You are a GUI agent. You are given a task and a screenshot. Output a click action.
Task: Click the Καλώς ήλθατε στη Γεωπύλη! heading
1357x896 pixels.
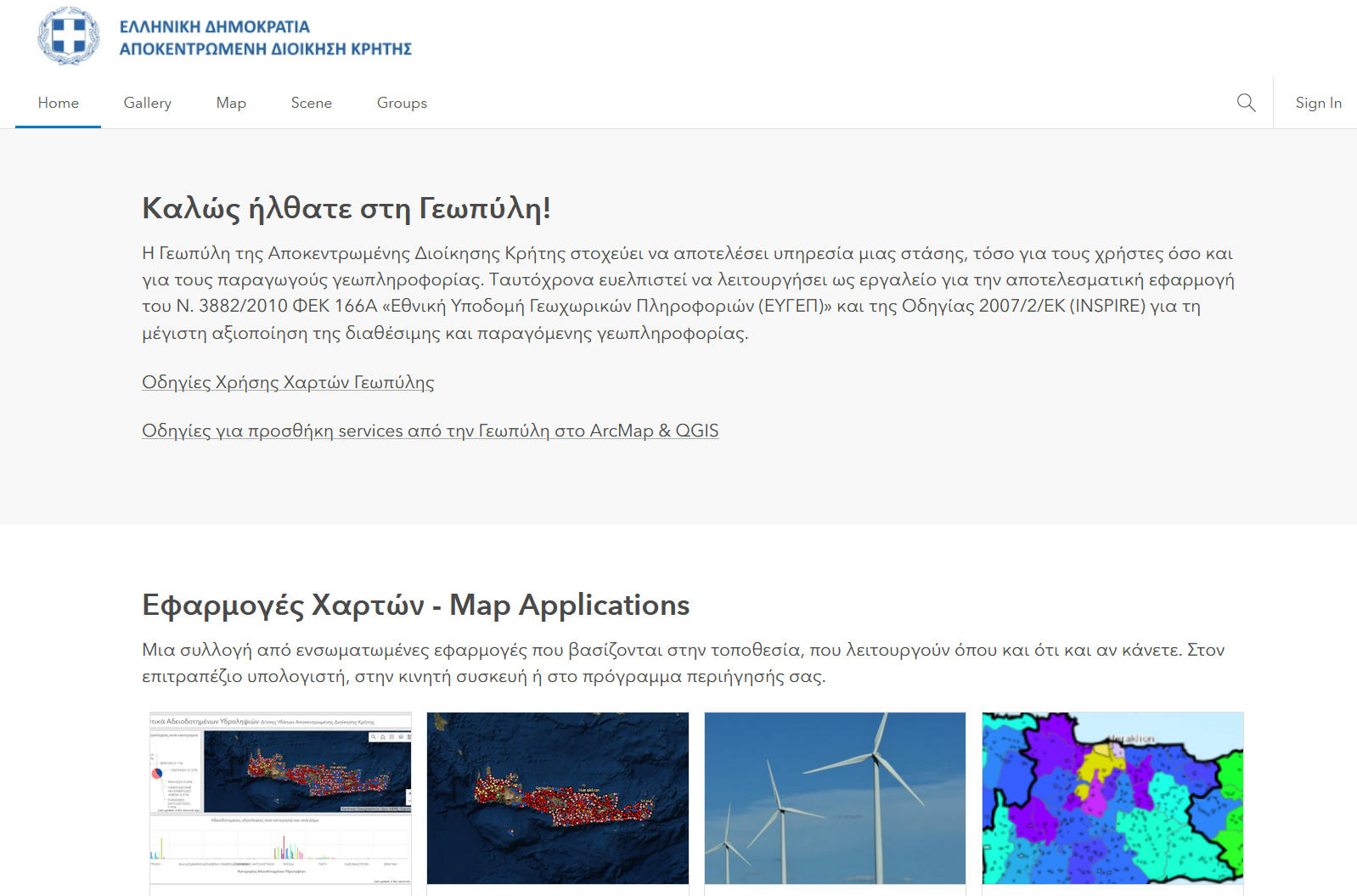(346, 208)
